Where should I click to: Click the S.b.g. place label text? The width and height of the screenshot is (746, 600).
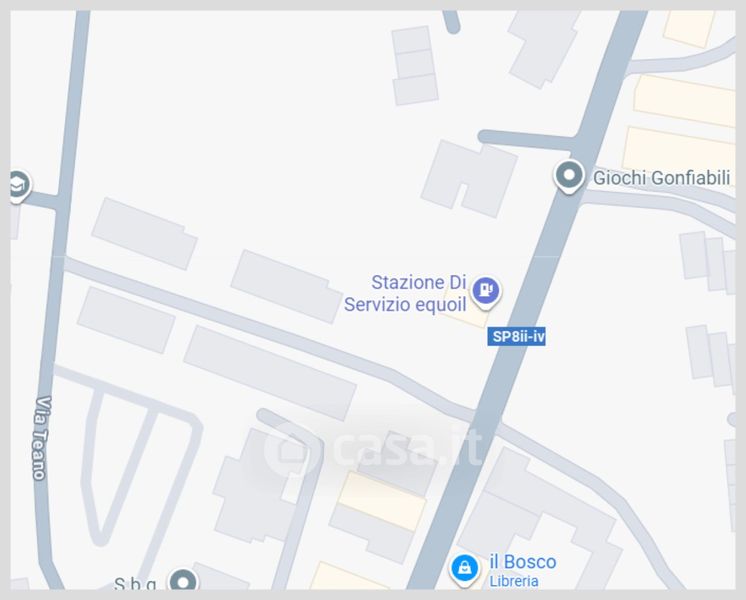pyautogui.click(x=135, y=584)
